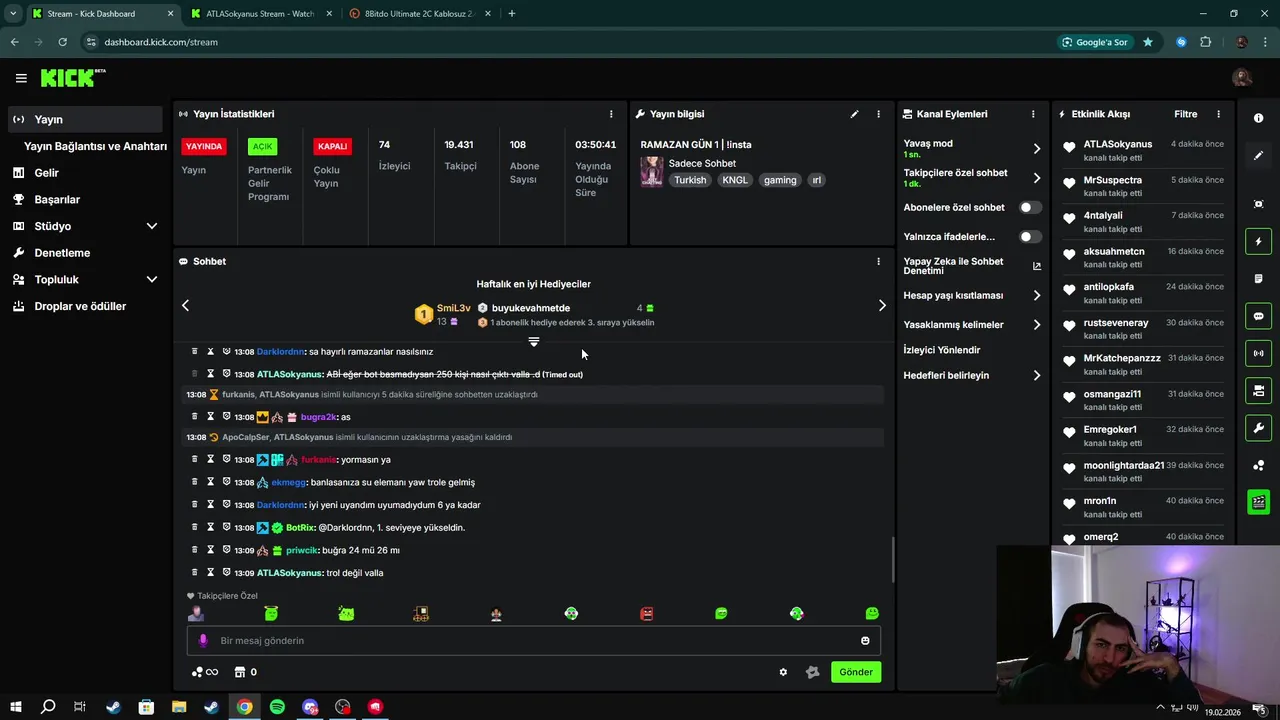Show previous top gifter with left arrow
The image size is (1280, 720).
tap(185, 306)
